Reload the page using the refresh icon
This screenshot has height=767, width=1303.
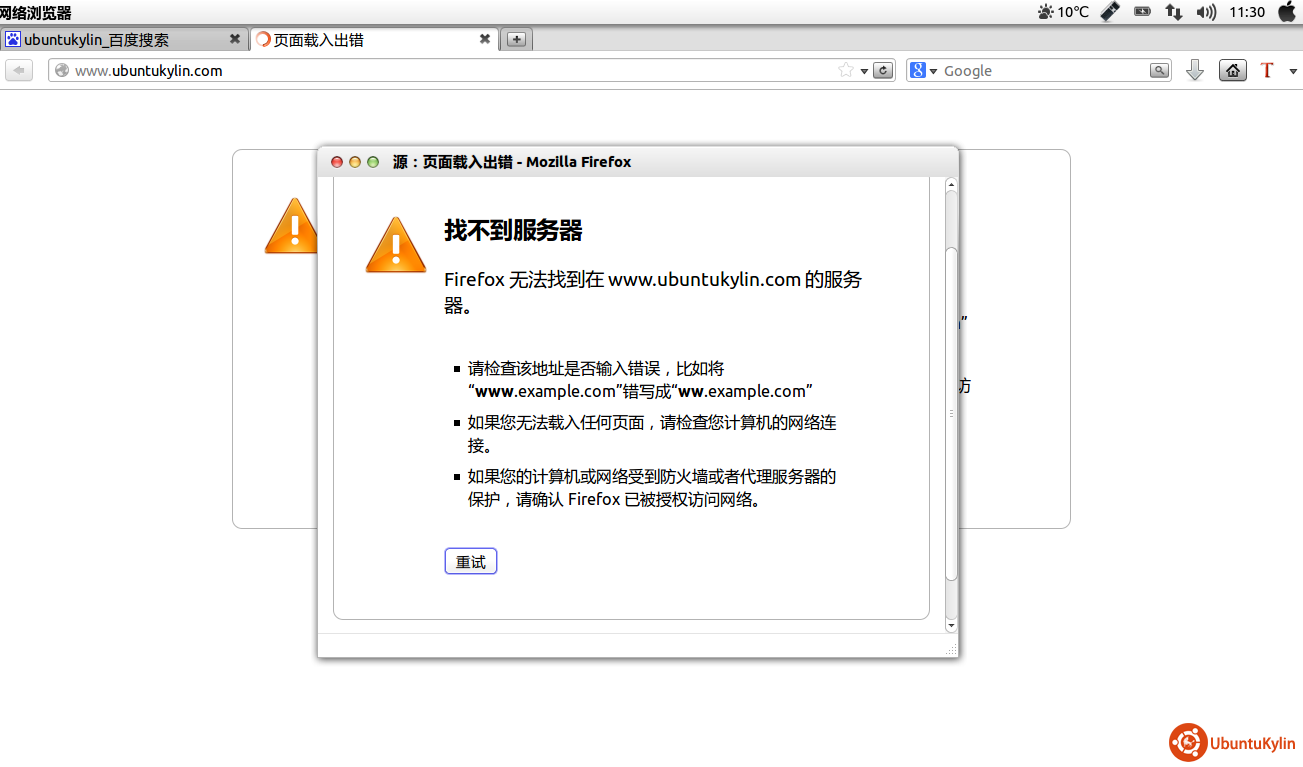pos(883,71)
